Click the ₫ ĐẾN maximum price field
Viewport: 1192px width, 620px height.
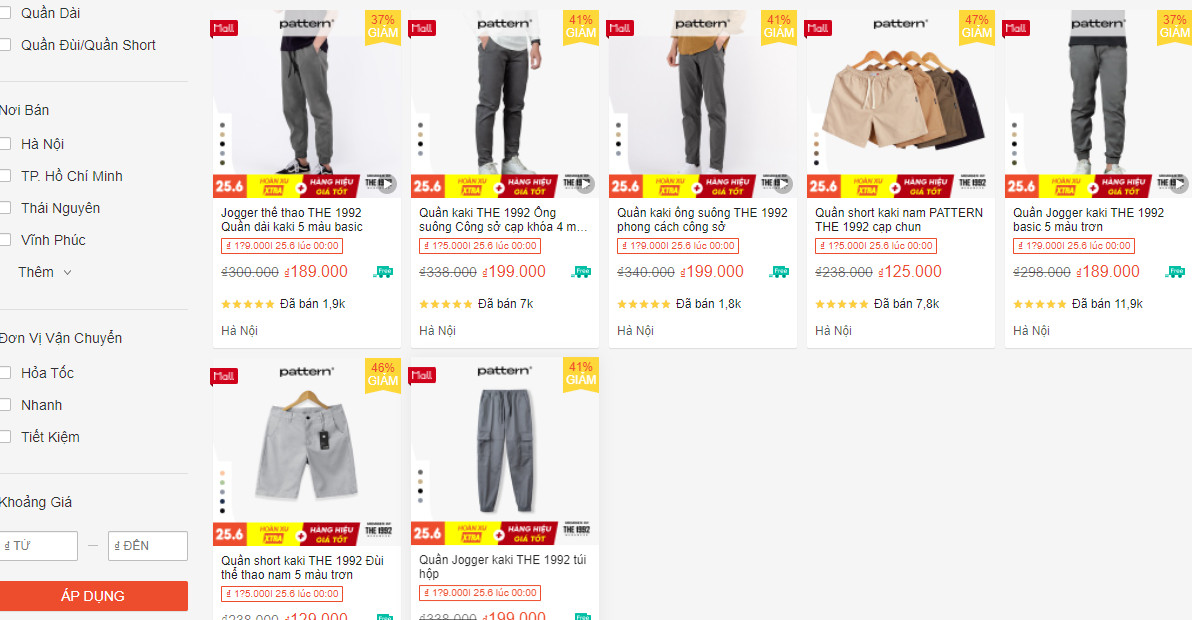pyautogui.click(x=147, y=546)
